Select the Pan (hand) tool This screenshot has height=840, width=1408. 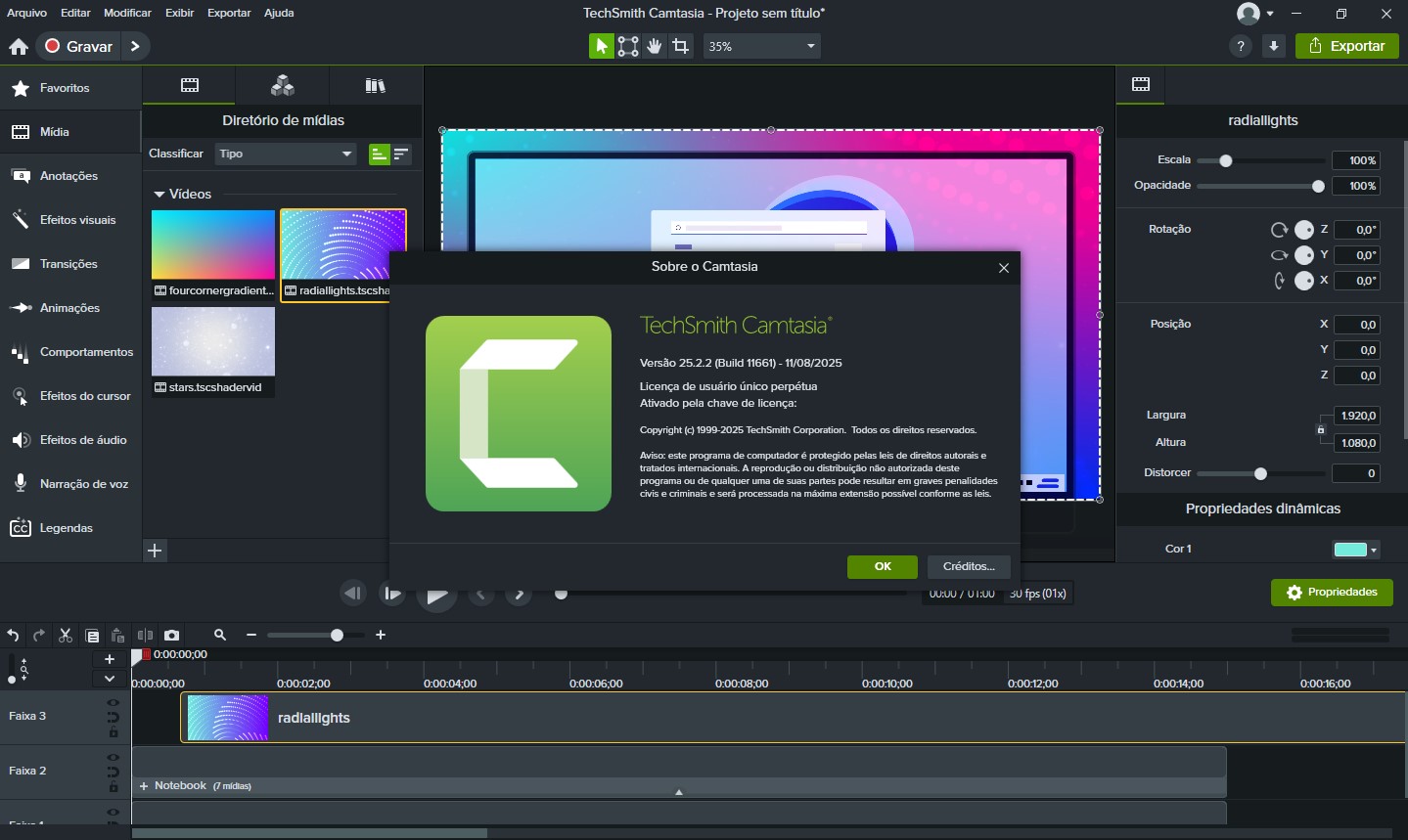654,45
